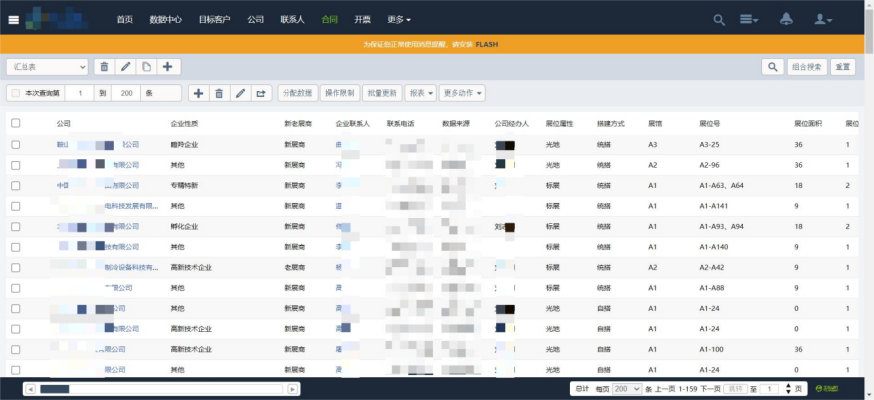The width and height of the screenshot is (874, 400).
Task: Expand the 报表 dropdown button
Action: pos(421,93)
